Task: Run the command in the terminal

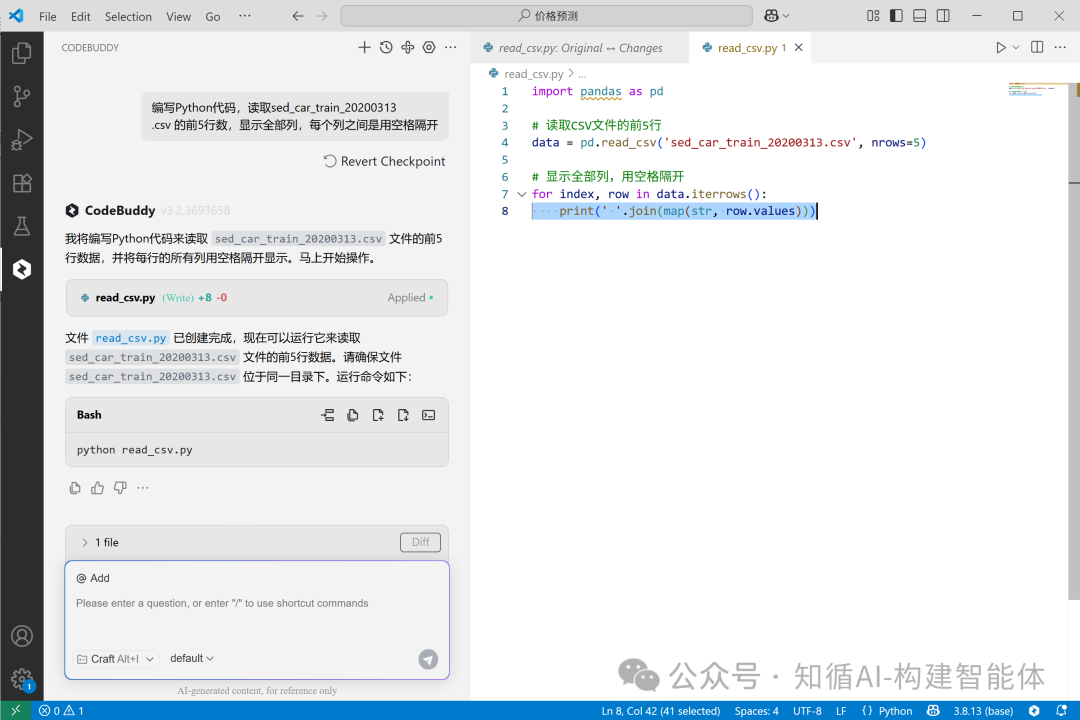Action: (428, 414)
